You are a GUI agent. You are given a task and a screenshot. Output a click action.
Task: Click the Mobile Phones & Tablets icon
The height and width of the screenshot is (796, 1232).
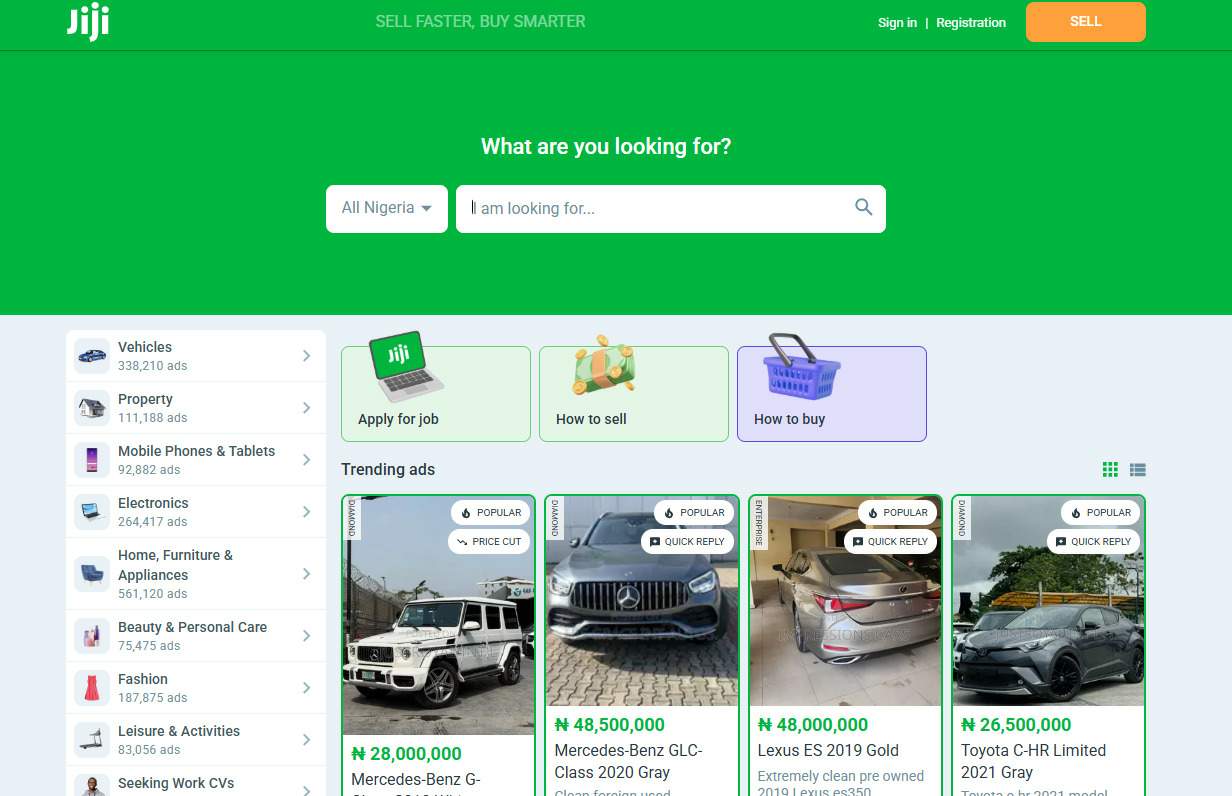92,460
